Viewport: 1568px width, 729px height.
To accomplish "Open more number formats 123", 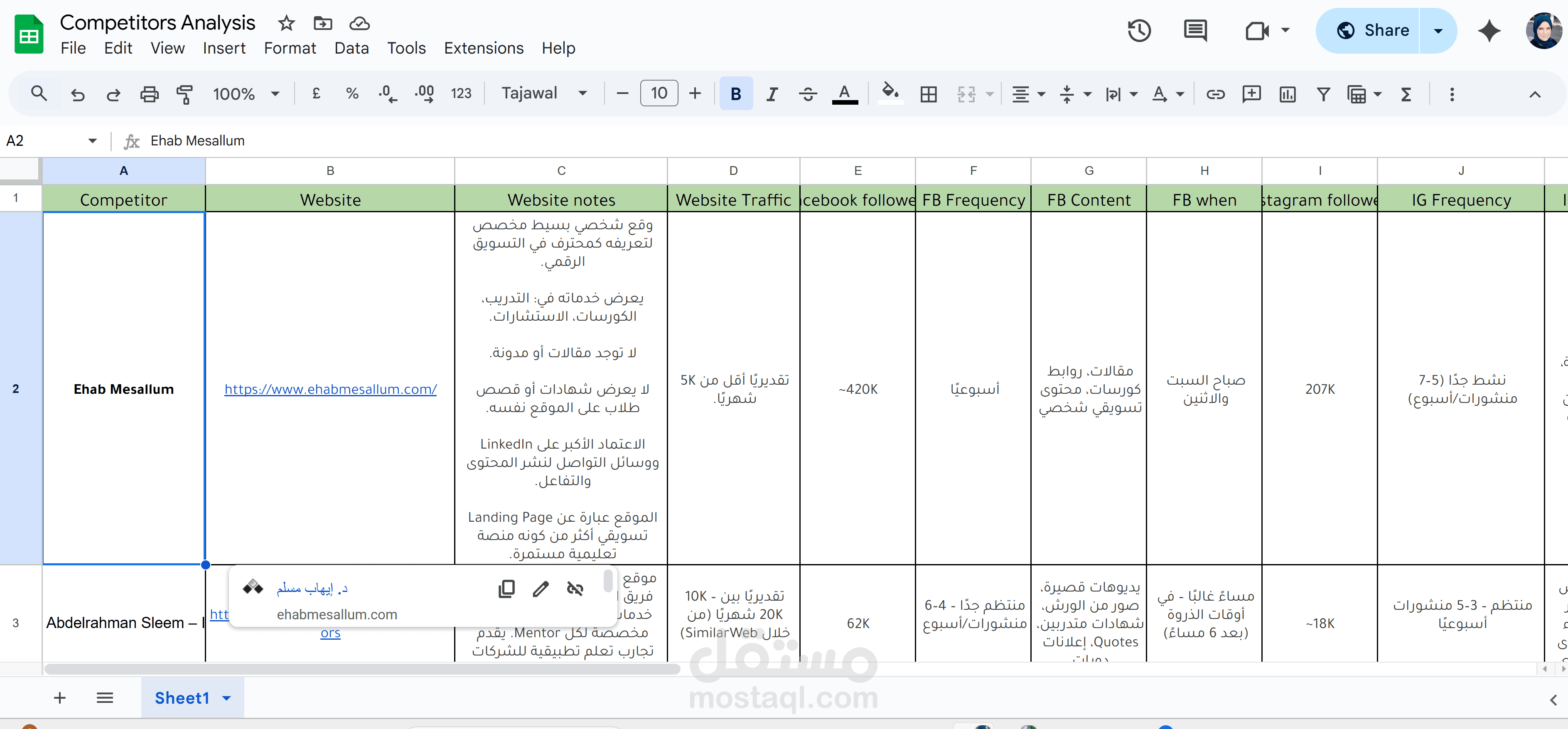I will (461, 94).
